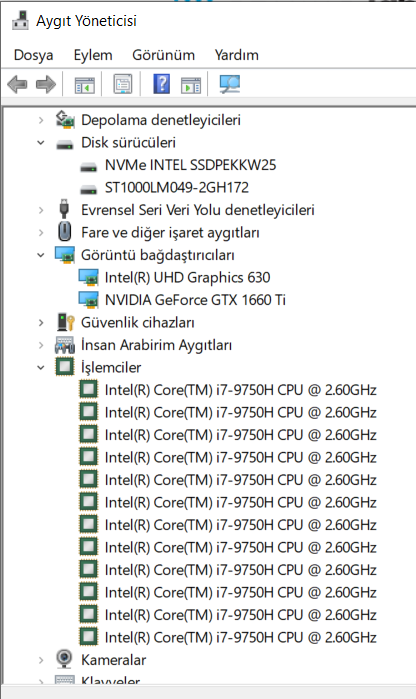Click the Disk sürücüleri drive icon

click(65, 144)
